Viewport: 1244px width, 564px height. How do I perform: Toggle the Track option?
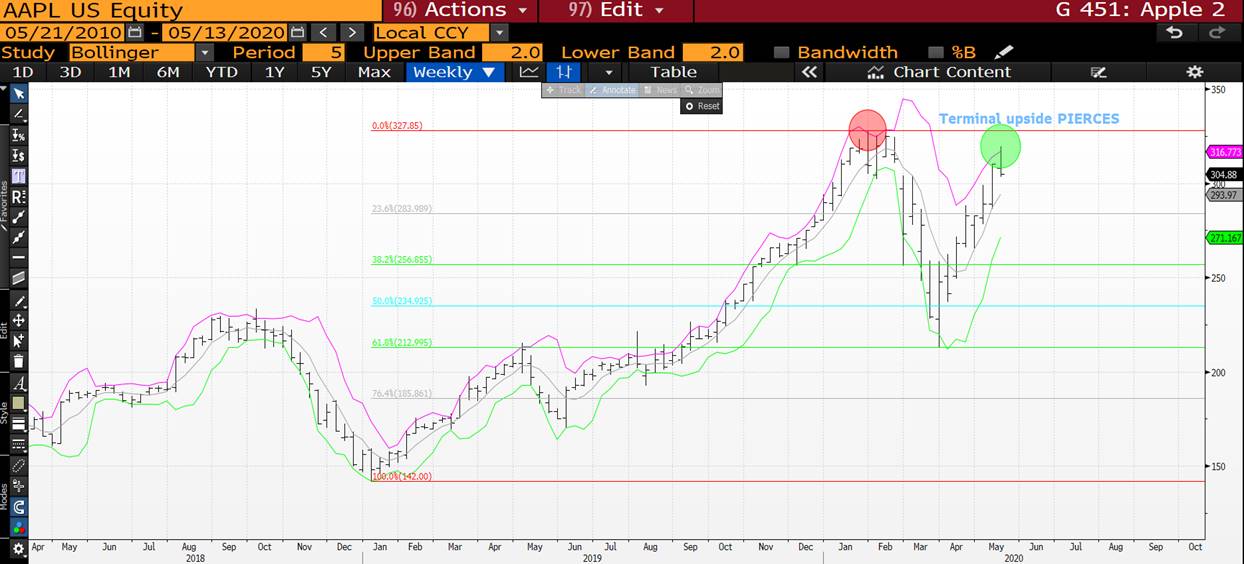(x=563, y=90)
